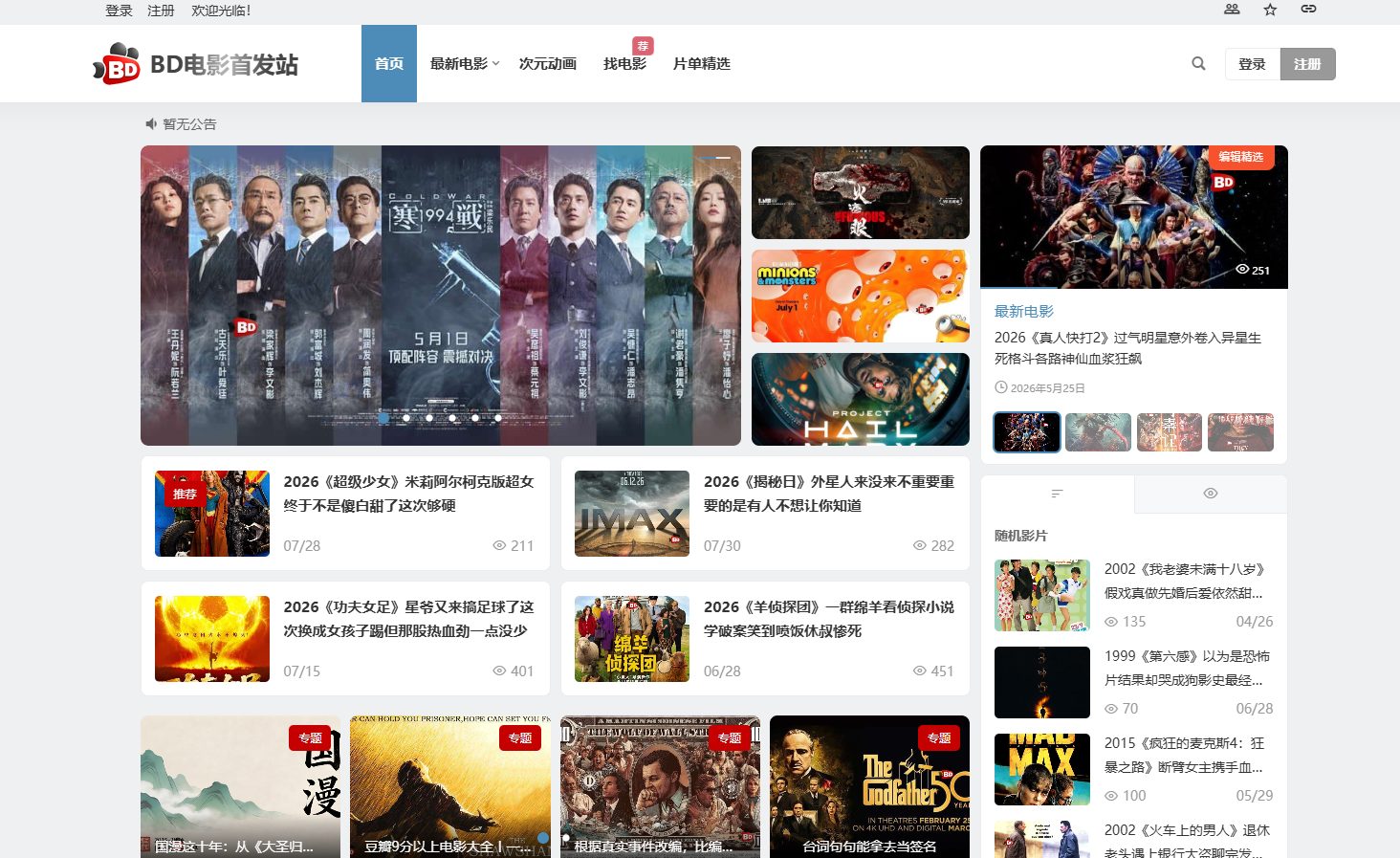Open 2026《功夫女足》 article title
Image resolution: width=1400 pixels, height=858 pixels.
[409, 619]
